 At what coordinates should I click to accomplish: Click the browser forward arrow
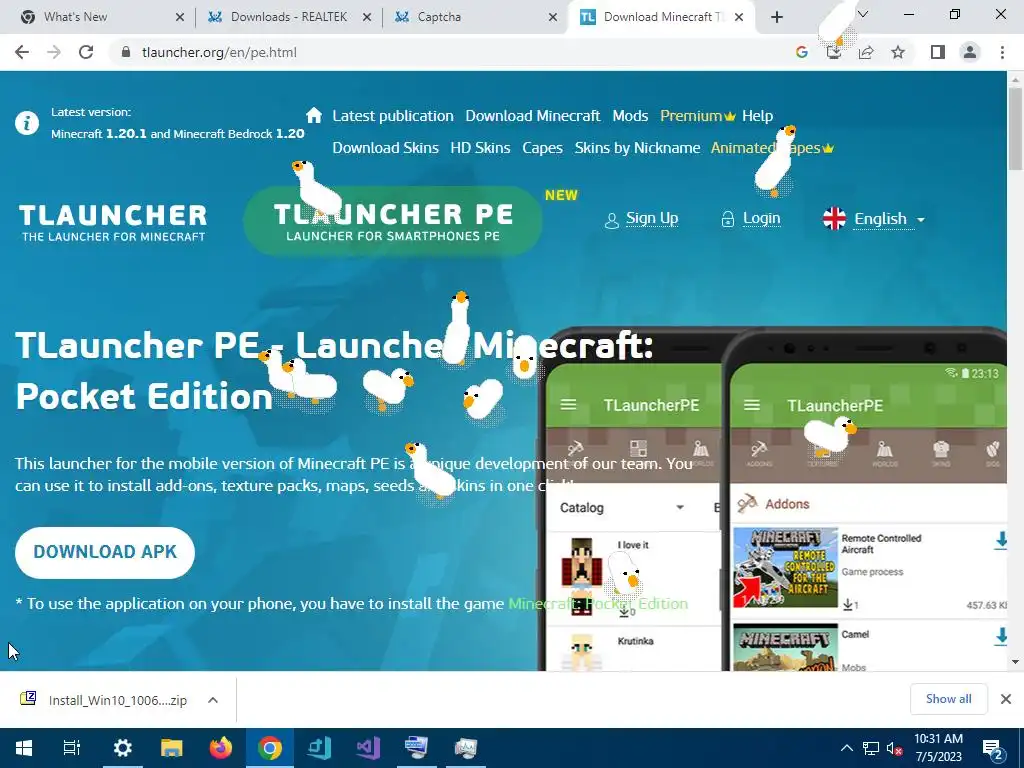(54, 52)
